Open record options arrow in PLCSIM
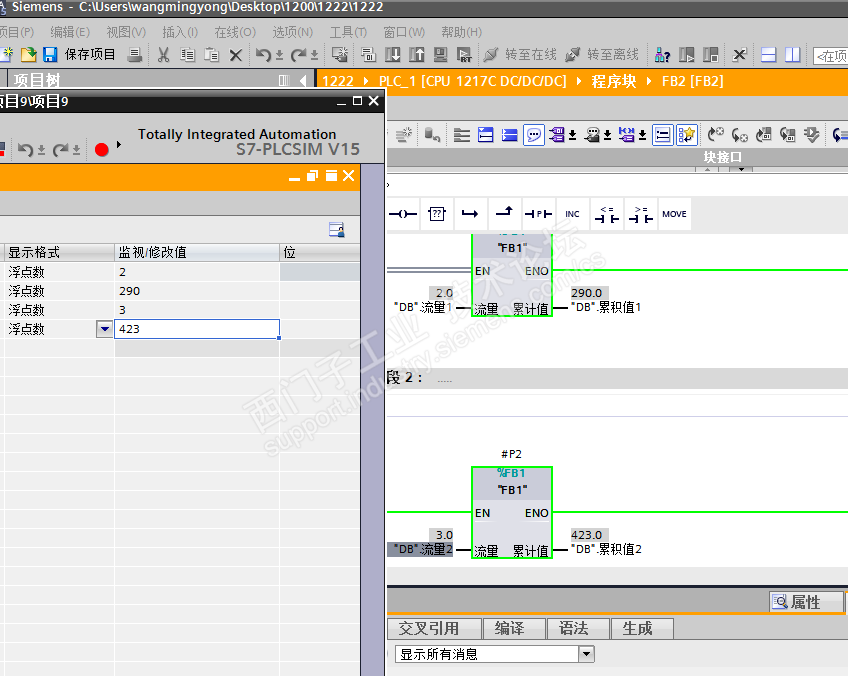The height and width of the screenshot is (676, 848). [119, 145]
